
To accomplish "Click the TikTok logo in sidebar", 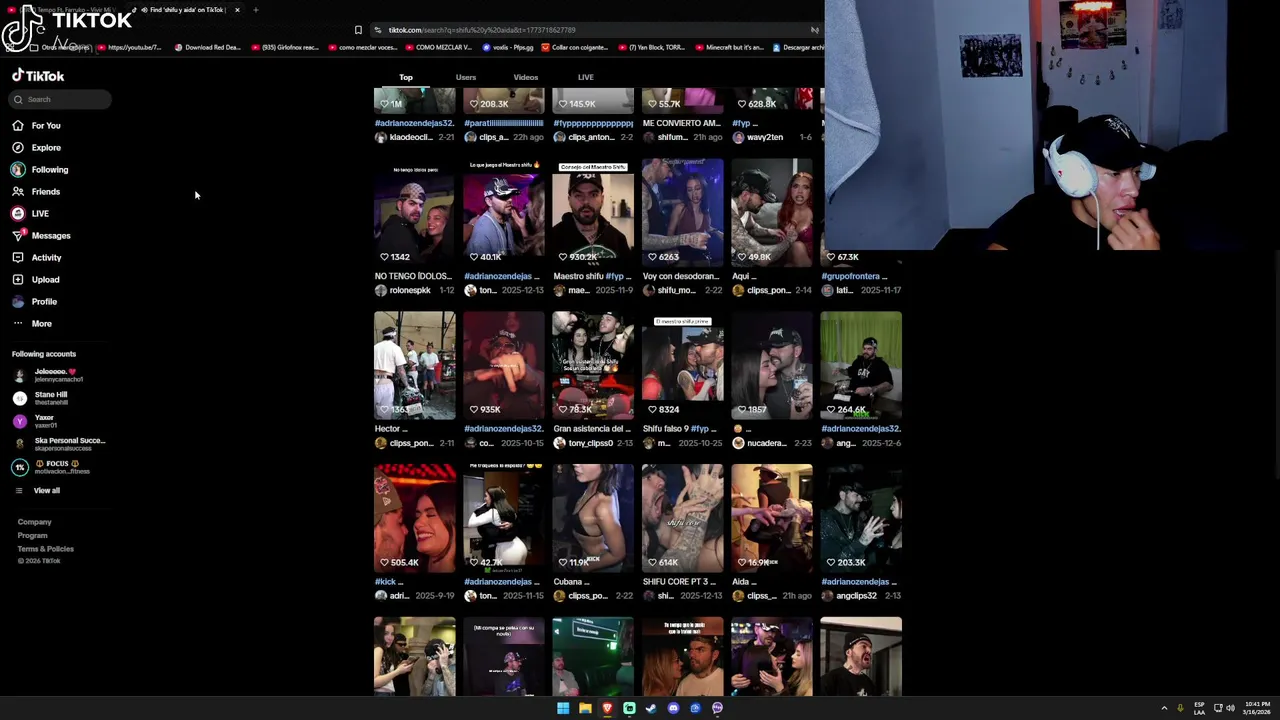I will pyautogui.click(x=38, y=76).
